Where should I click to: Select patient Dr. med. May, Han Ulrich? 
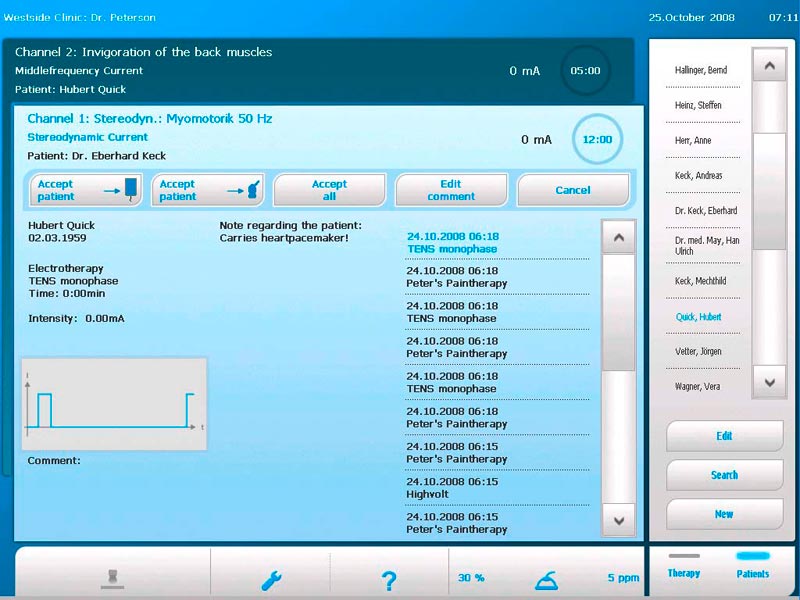pyautogui.click(x=702, y=245)
